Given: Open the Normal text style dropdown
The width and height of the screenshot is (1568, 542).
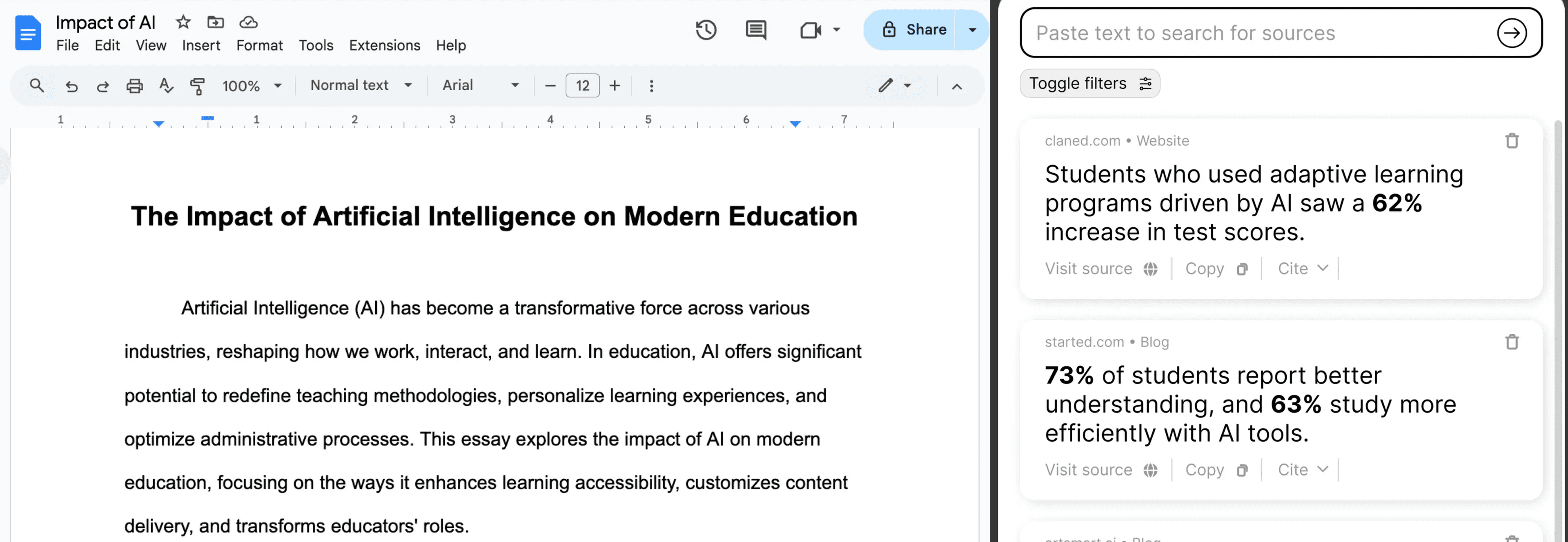Looking at the screenshot, I should coord(361,85).
